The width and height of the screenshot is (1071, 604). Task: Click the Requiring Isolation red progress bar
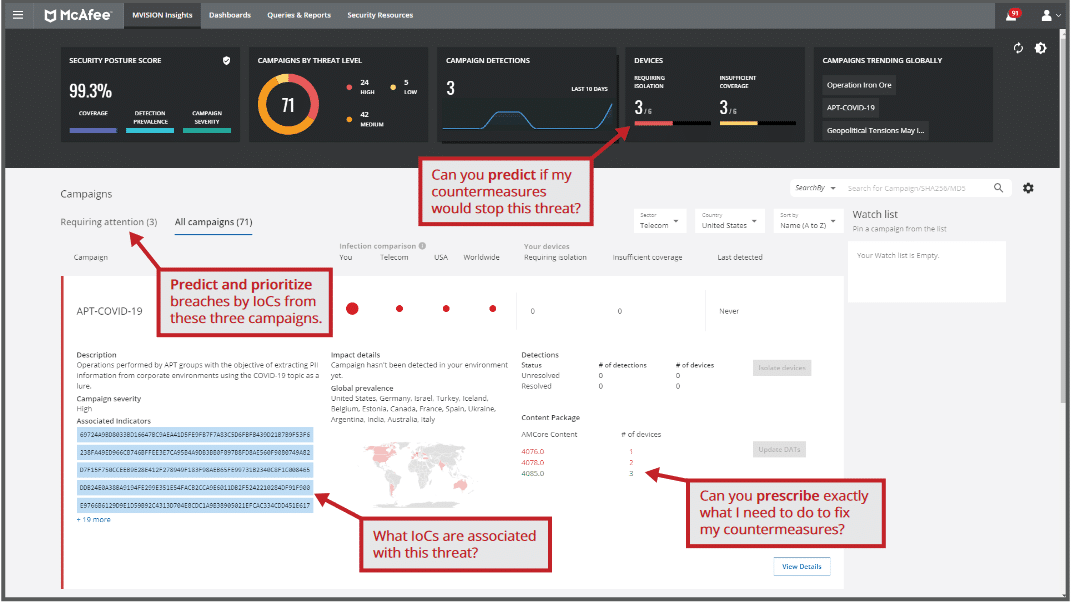672,124
